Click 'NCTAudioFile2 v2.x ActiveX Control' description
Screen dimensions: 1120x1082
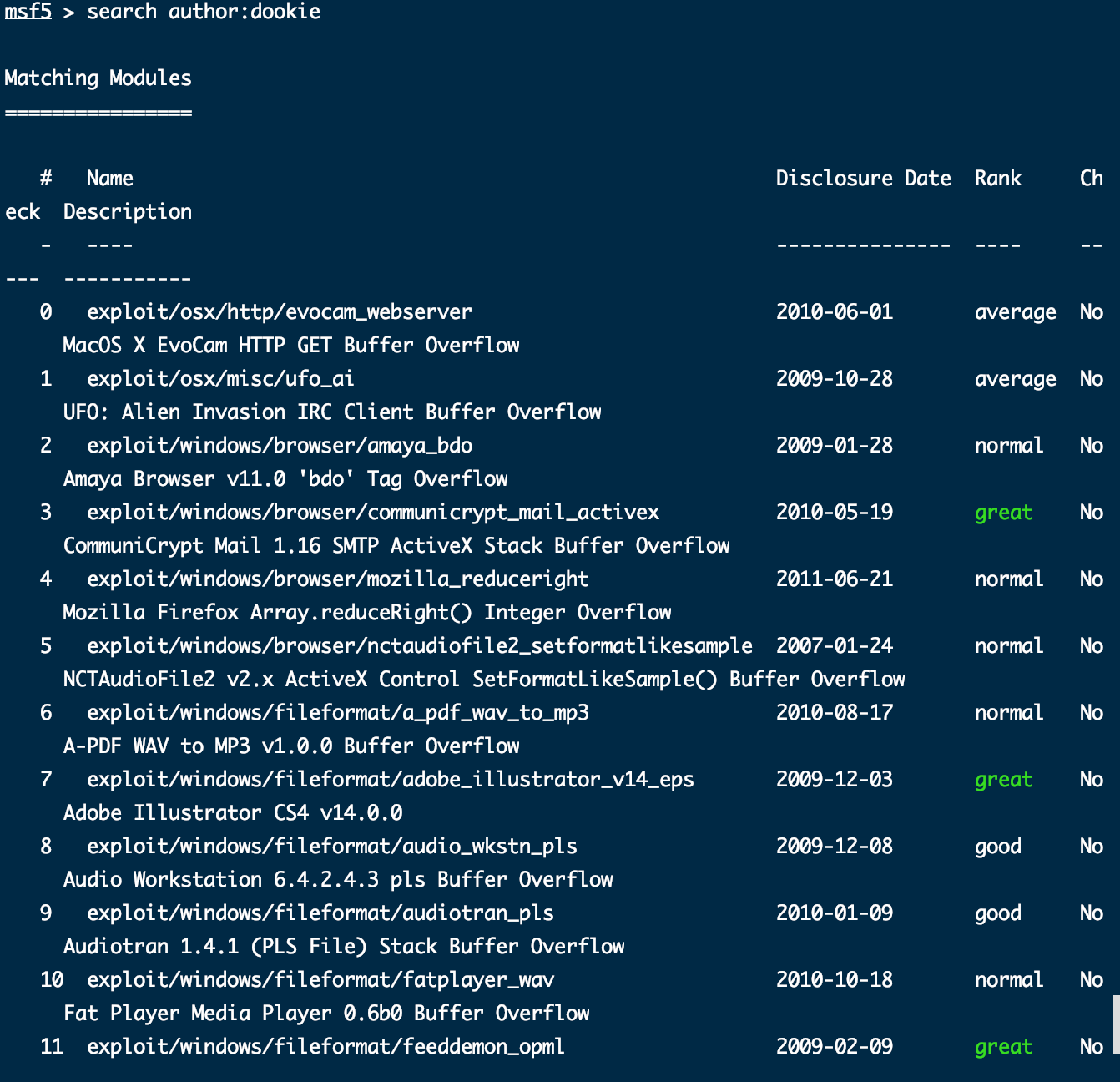point(484,680)
